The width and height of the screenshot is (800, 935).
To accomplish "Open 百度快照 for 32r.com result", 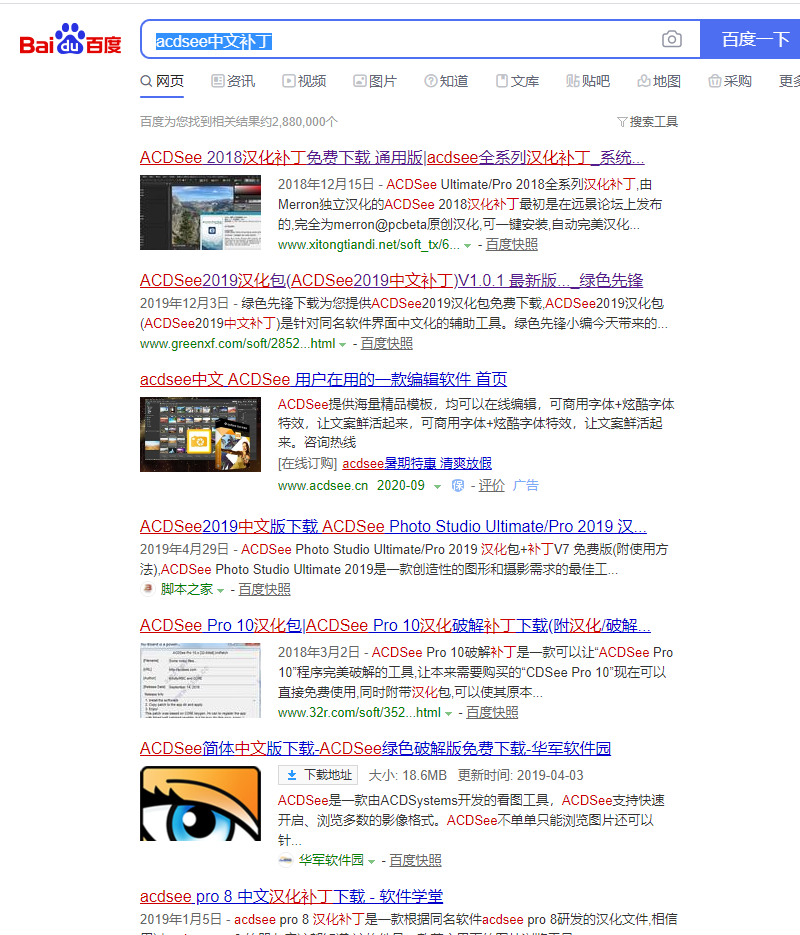I will [492, 713].
